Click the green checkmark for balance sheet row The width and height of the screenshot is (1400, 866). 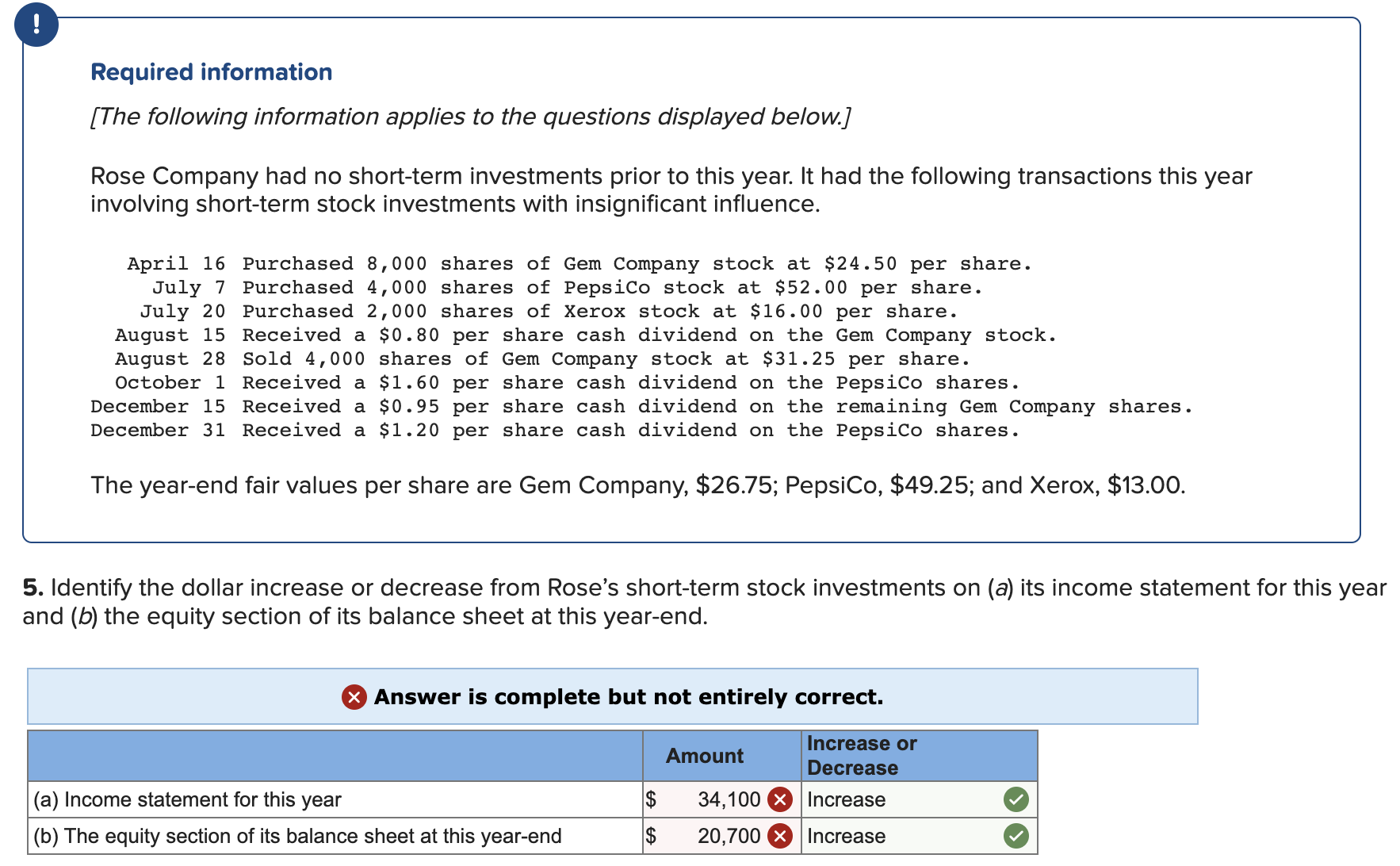pyautogui.click(x=1016, y=836)
